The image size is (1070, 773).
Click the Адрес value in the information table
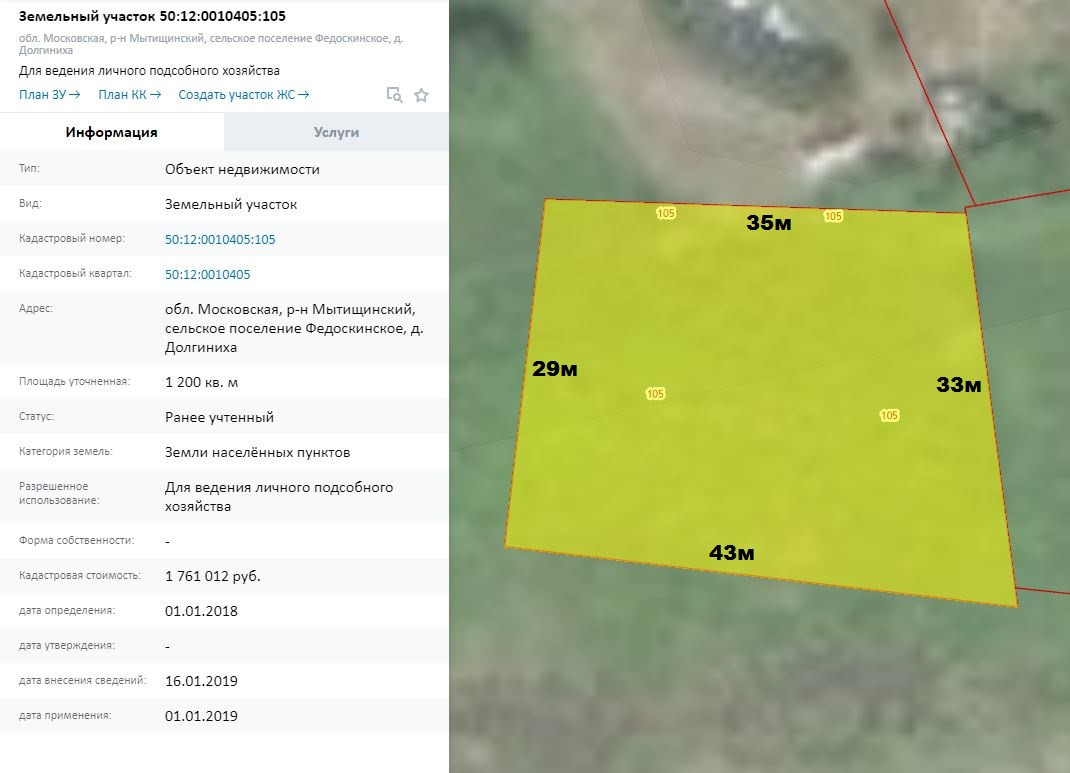pyautogui.click(x=294, y=328)
